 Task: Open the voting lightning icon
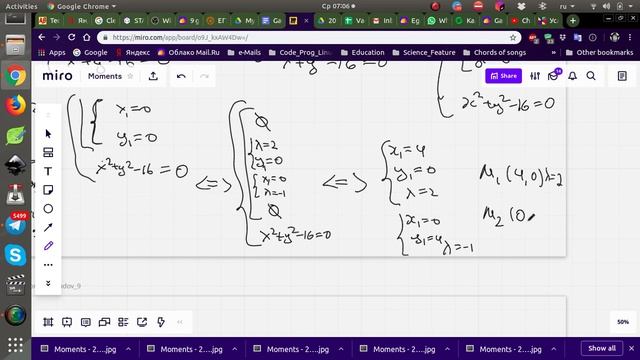[161, 322]
